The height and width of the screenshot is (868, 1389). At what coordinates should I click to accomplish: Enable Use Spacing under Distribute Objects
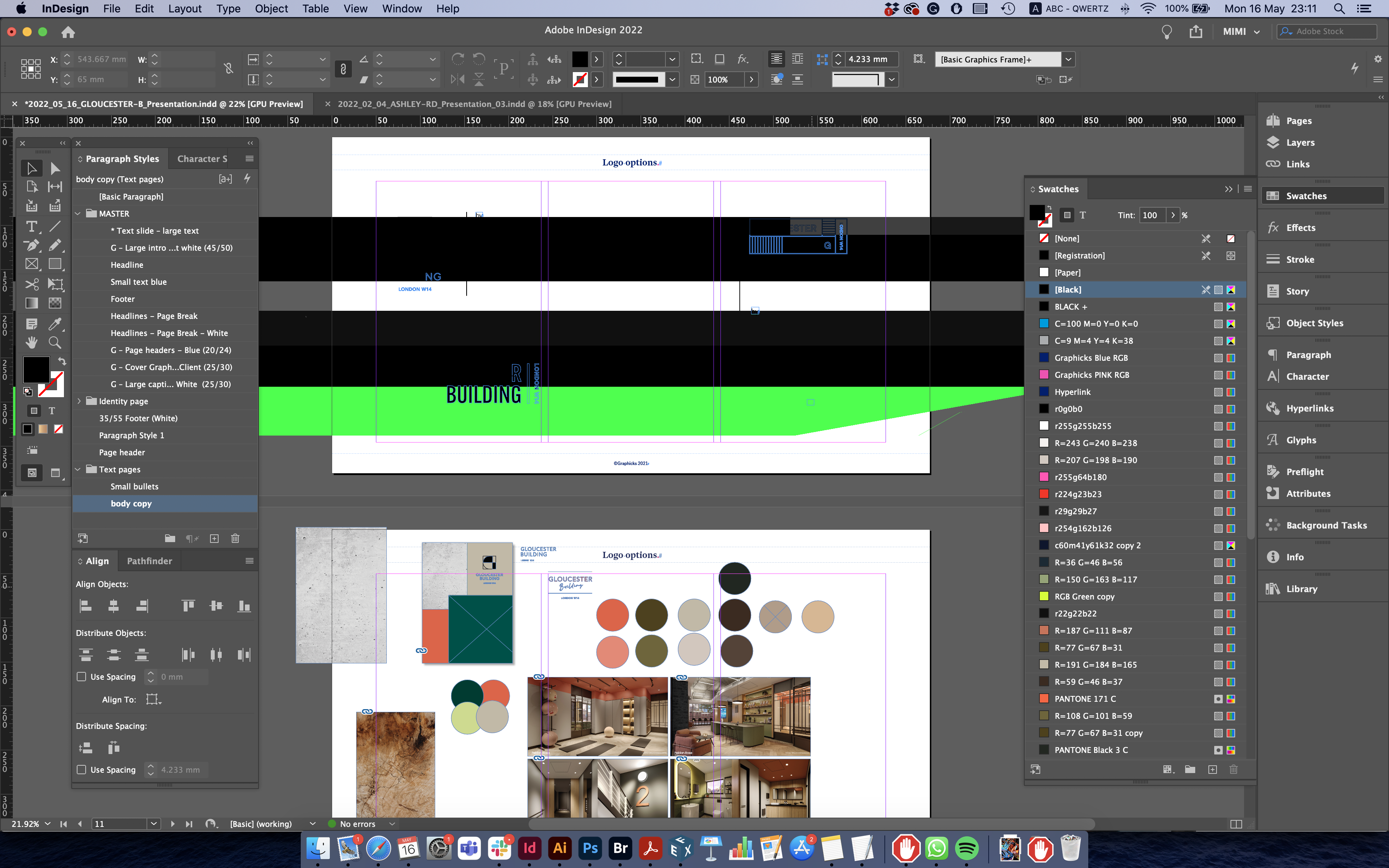(x=81, y=676)
